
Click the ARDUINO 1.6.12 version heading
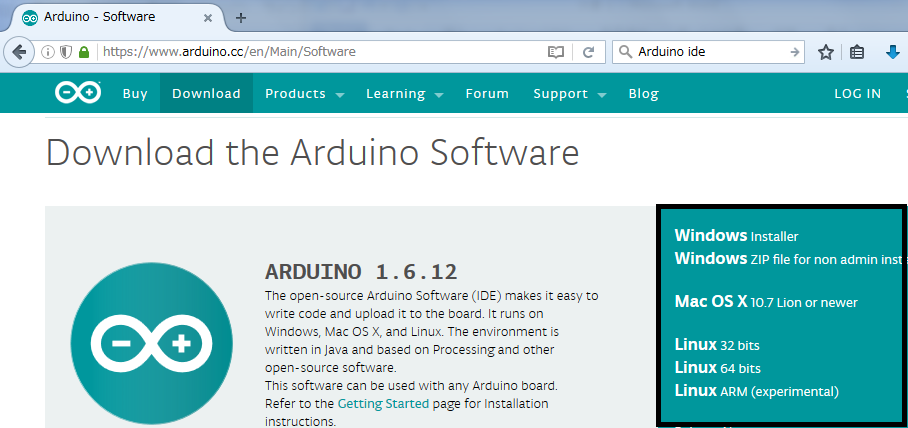click(x=361, y=271)
